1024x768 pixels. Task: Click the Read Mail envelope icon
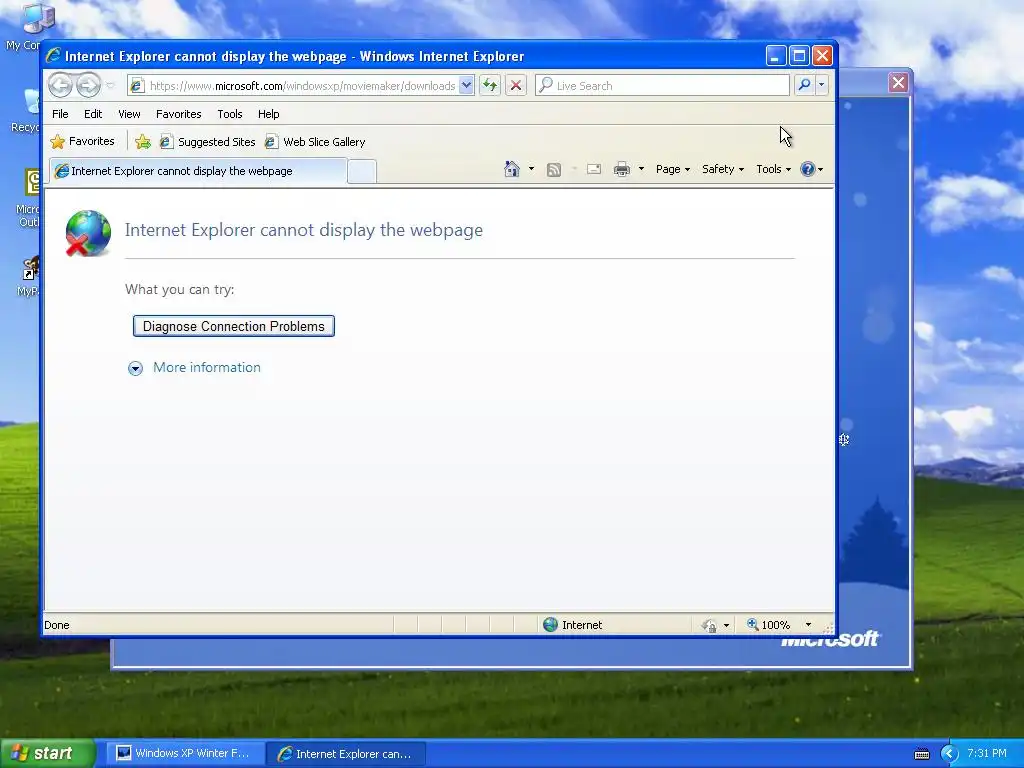click(594, 169)
